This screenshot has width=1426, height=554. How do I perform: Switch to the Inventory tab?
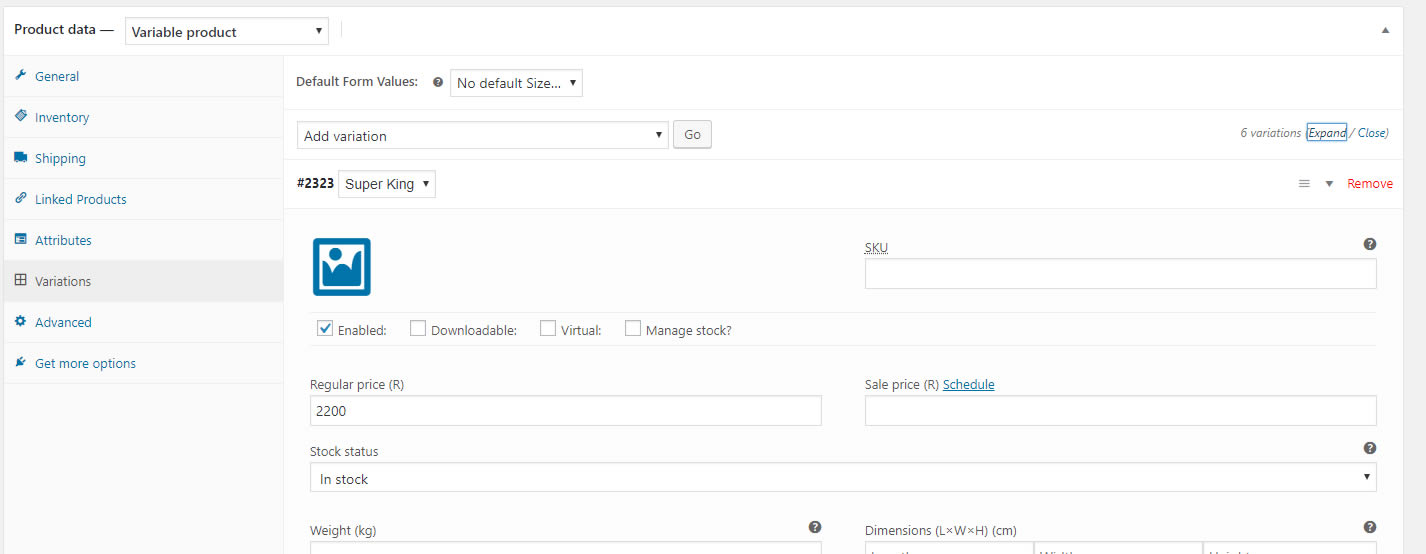pyautogui.click(x=62, y=118)
